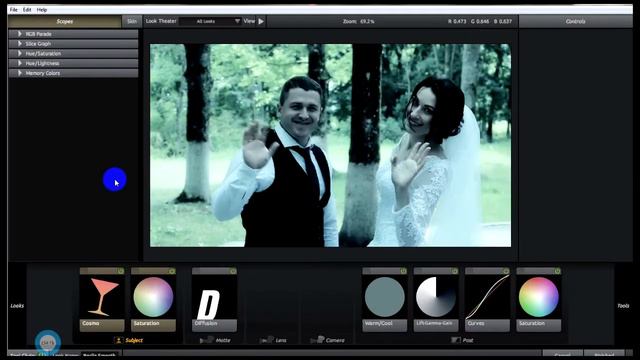Open the Looks drawer on left edge
The image size is (640, 360).
click(x=17, y=305)
